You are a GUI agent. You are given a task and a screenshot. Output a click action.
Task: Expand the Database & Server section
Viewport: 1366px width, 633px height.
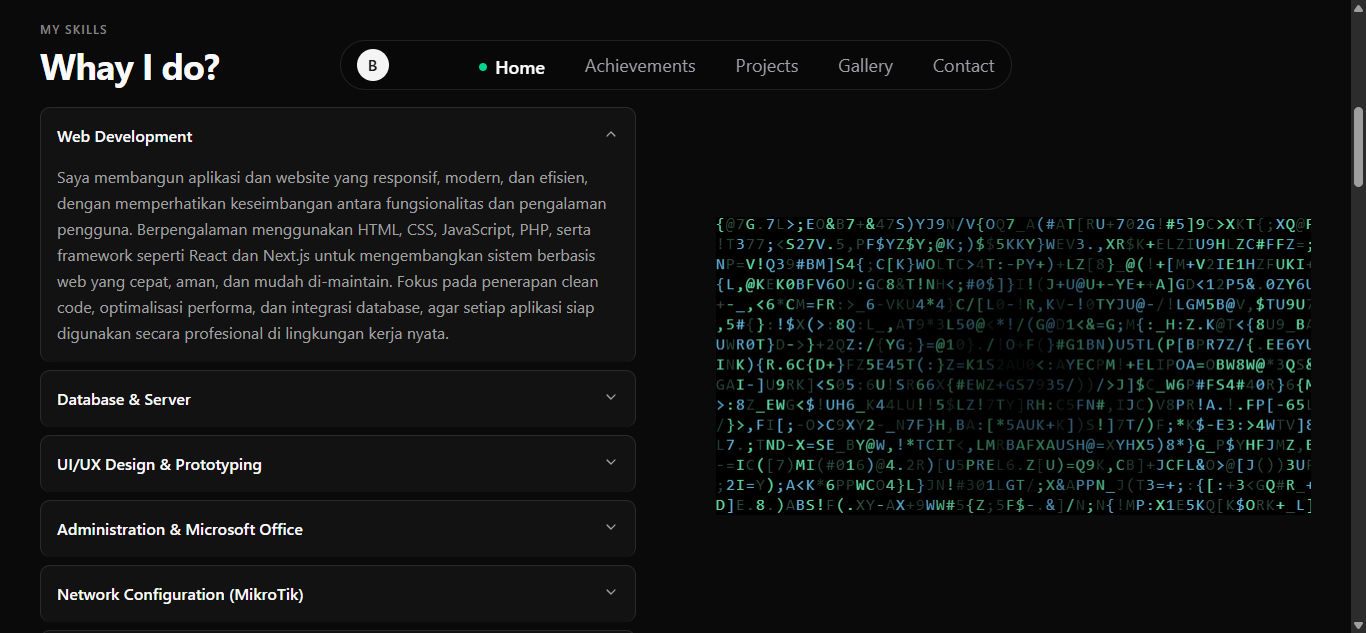[x=610, y=397]
